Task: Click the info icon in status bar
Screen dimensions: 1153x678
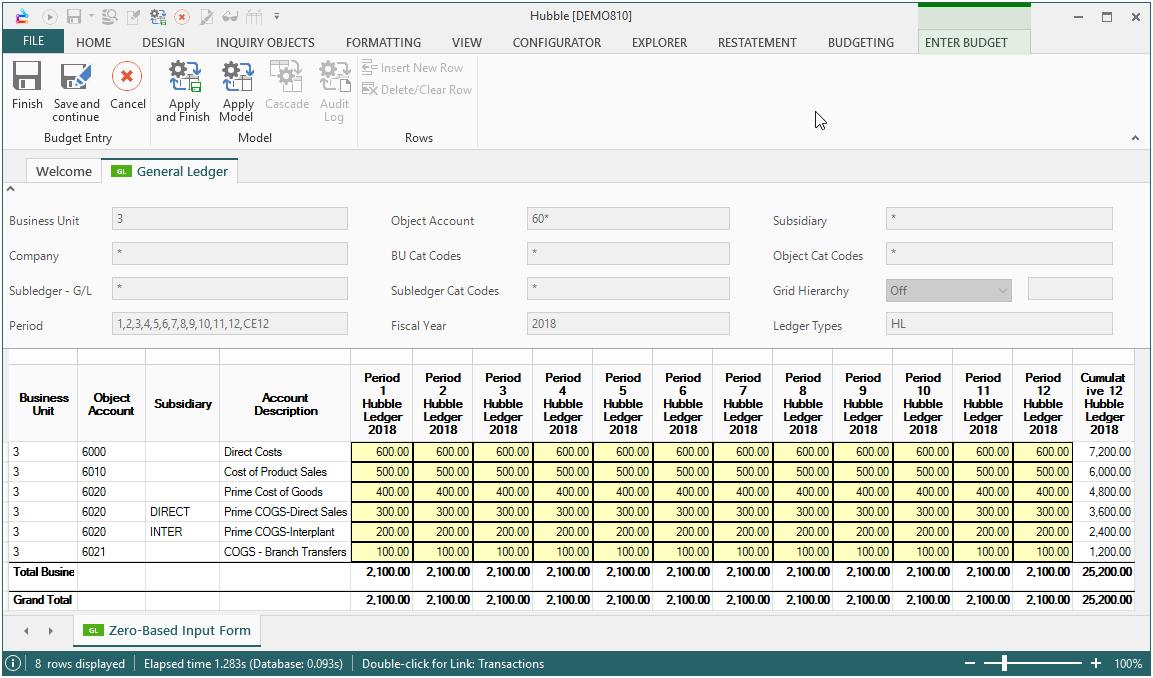Action: click(x=14, y=664)
